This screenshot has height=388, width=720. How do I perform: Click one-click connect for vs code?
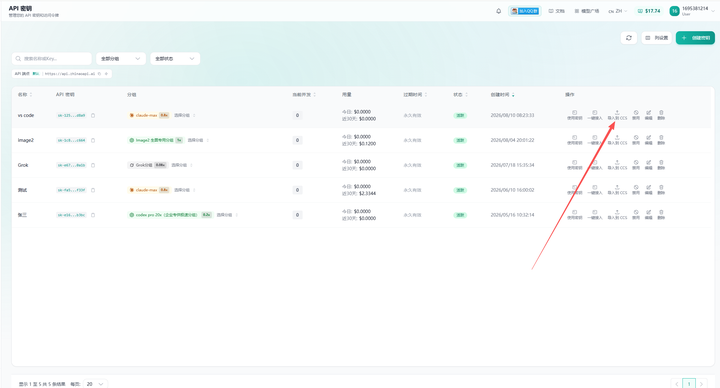(595, 115)
